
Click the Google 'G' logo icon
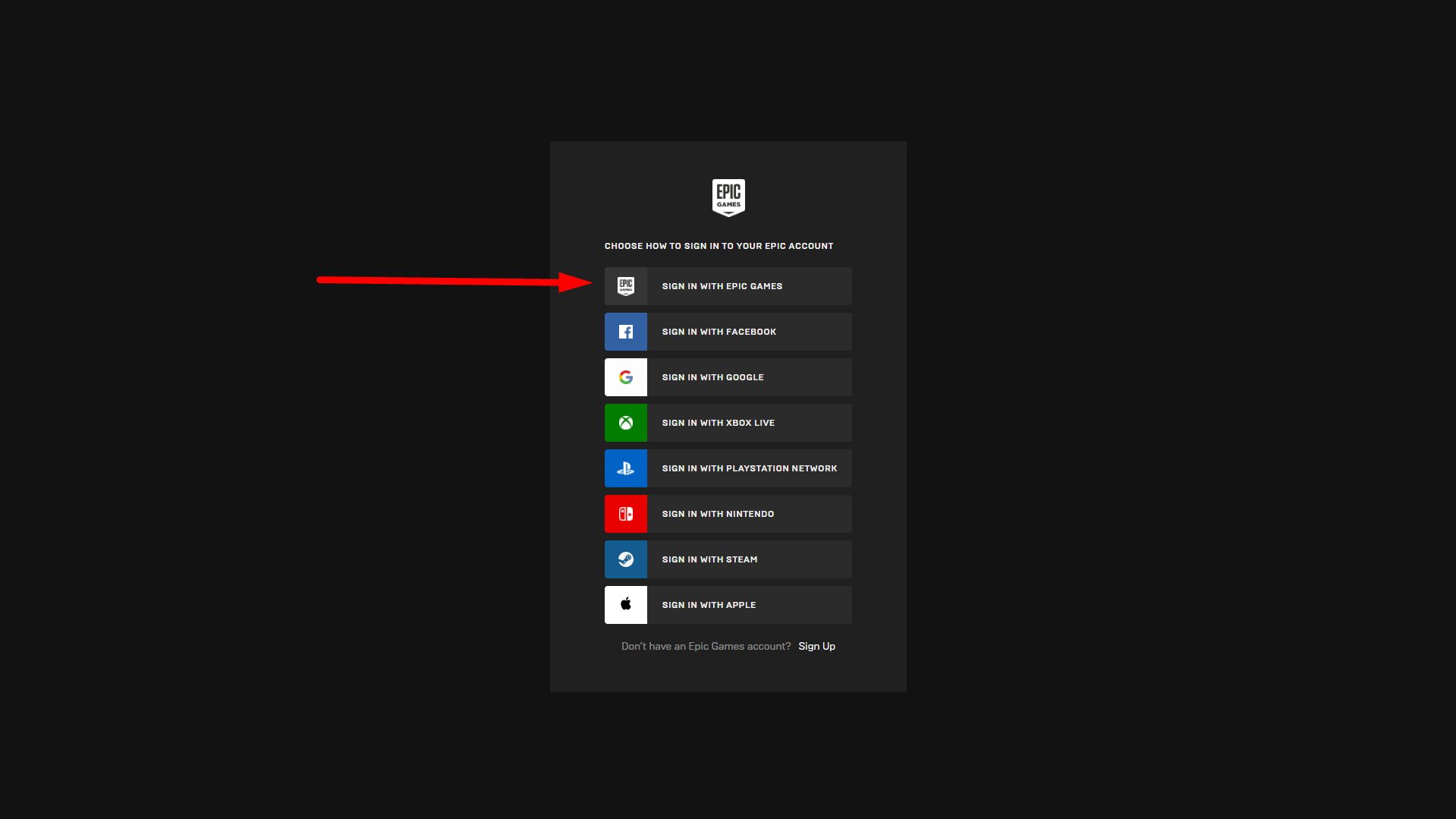(x=625, y=377)
